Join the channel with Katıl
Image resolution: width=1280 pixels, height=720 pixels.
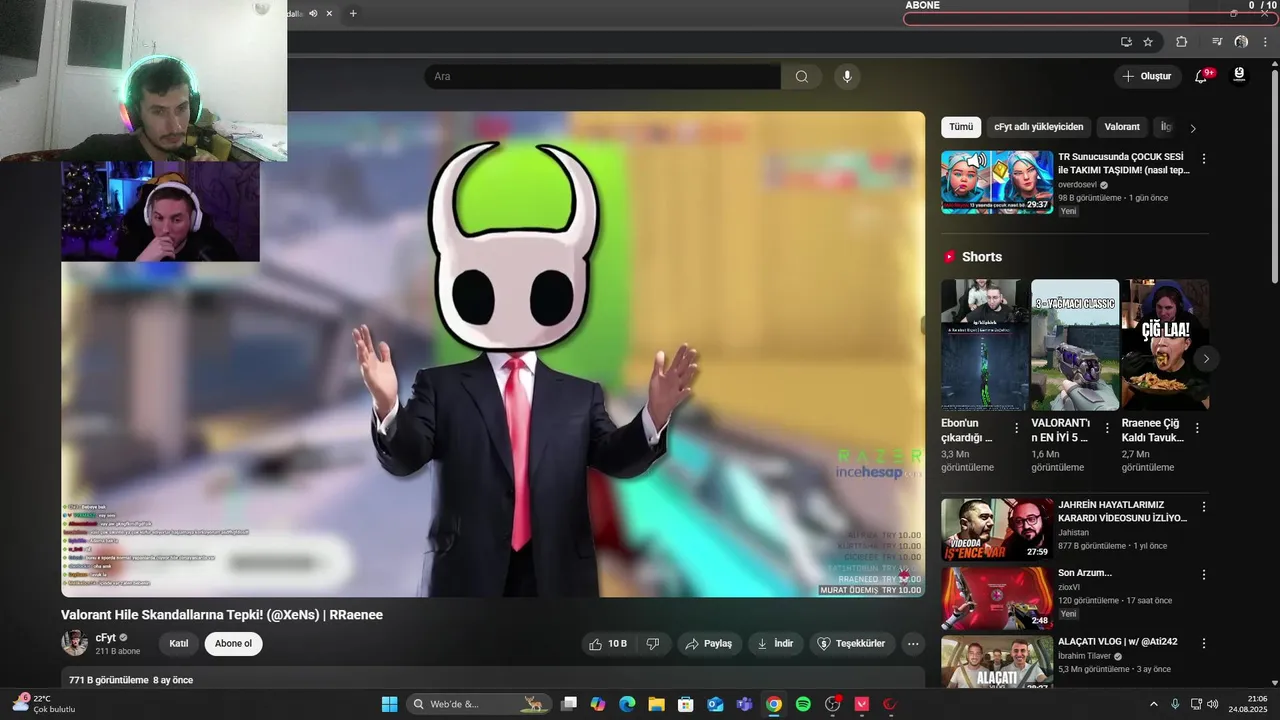point(179,644)
